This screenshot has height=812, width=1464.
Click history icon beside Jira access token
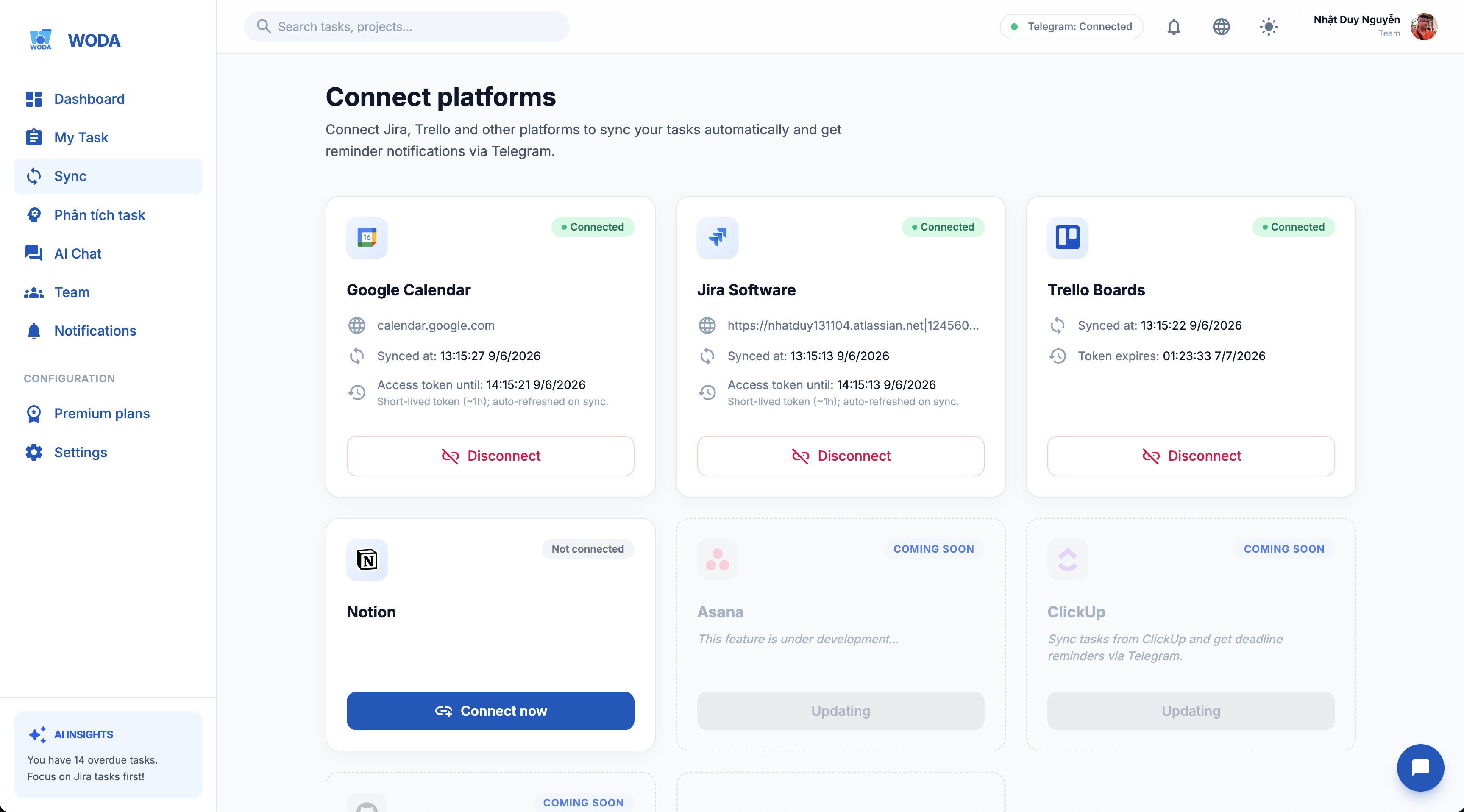pos(707,392)
